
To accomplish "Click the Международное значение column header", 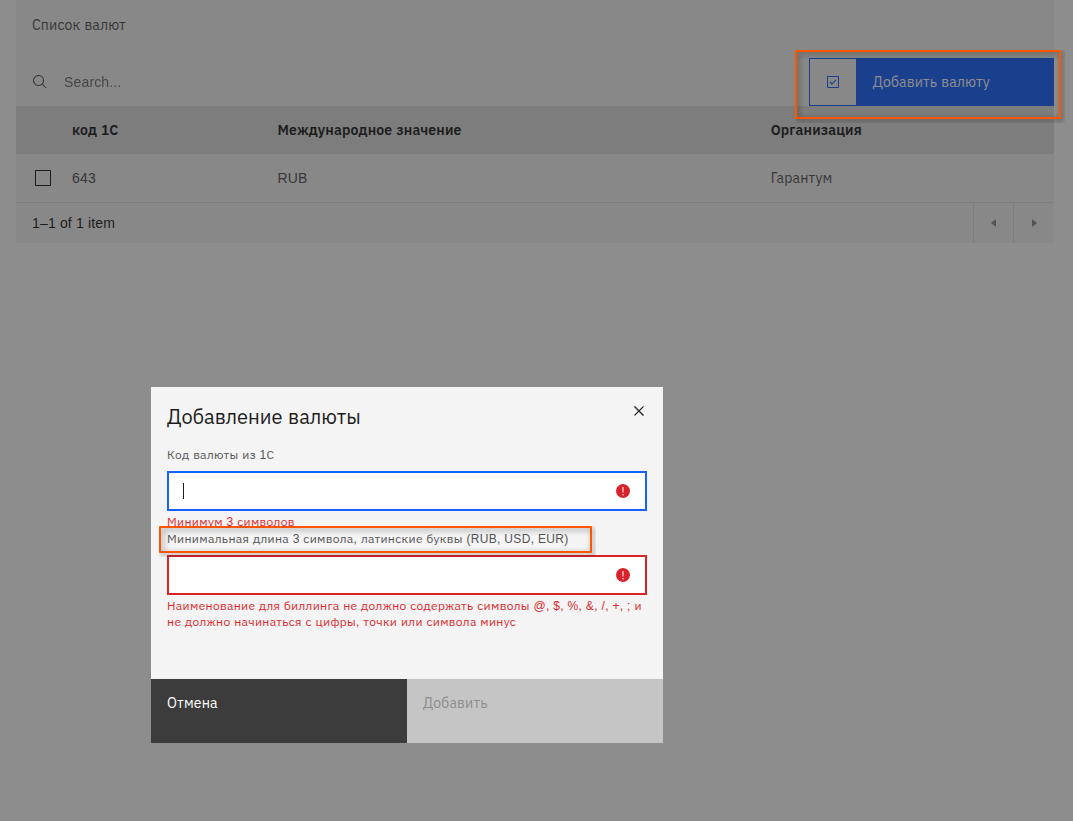I will 369,130.
